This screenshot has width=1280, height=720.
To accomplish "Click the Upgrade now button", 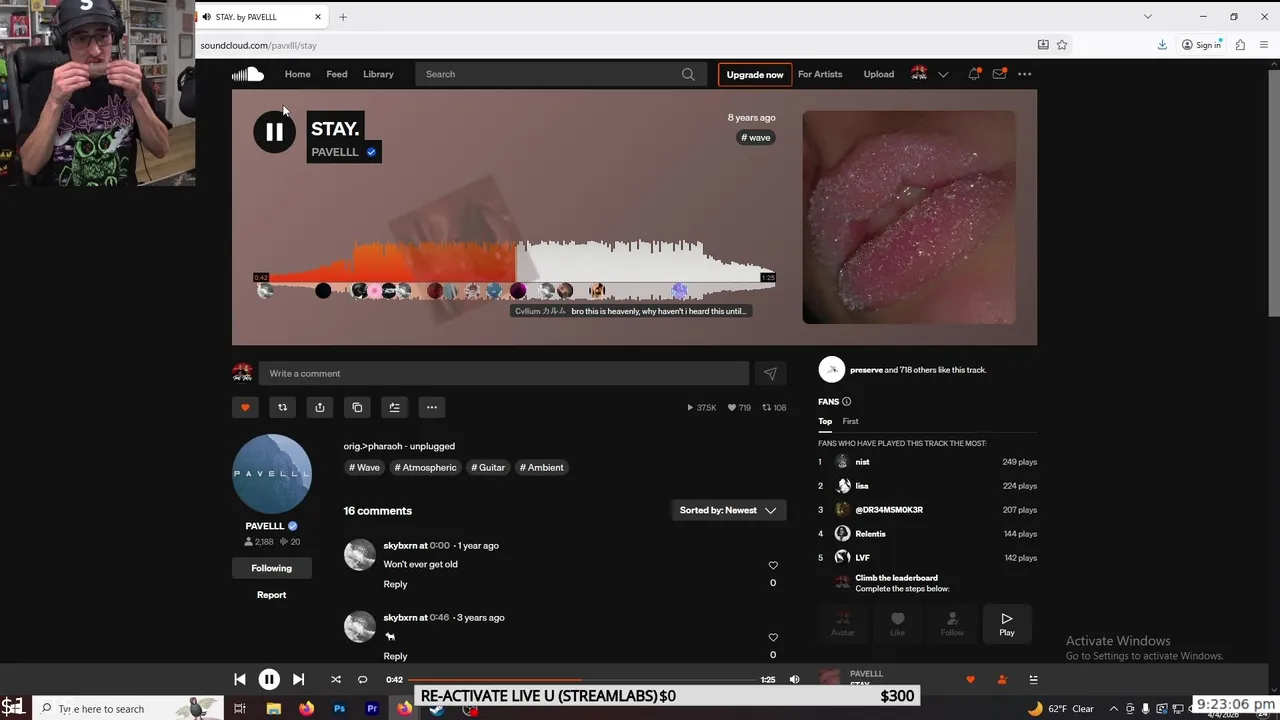I will click(x=755, y=75).
